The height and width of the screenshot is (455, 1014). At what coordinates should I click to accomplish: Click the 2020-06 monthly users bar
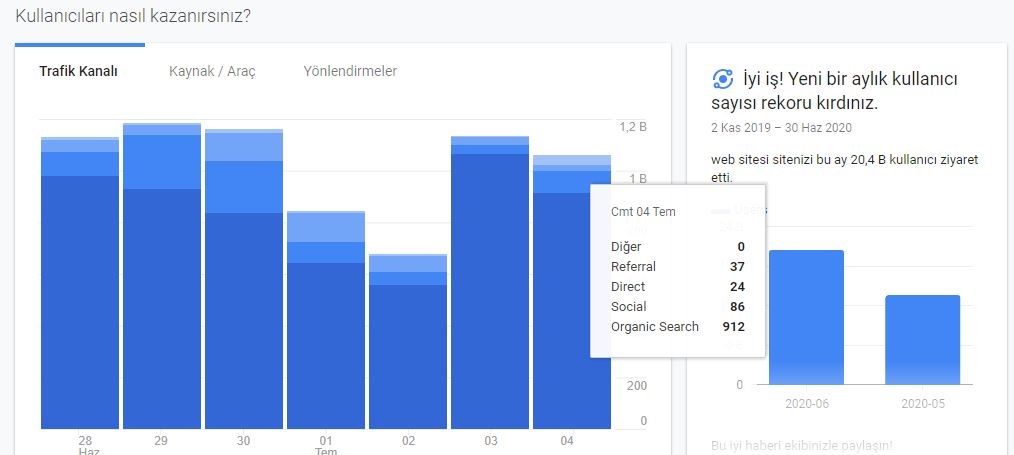click(806, 317)
